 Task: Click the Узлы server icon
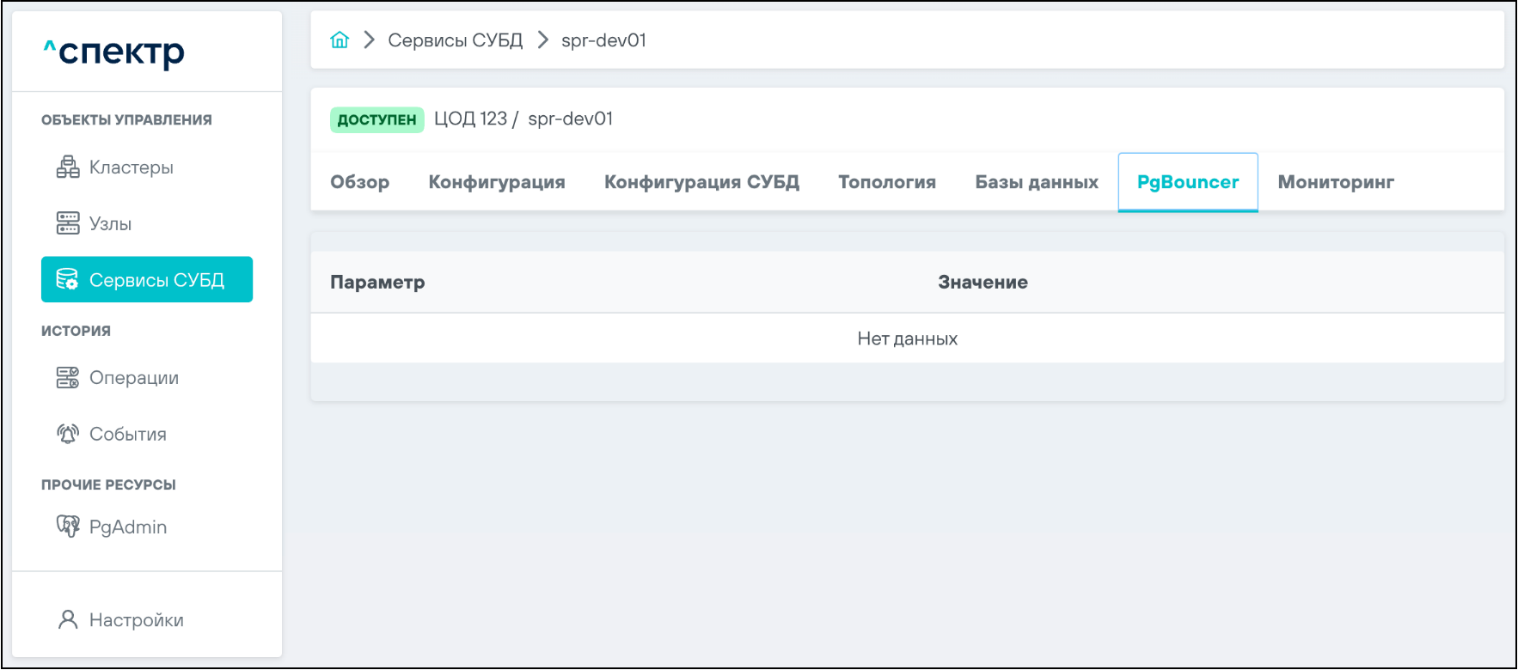click(67, 224)
